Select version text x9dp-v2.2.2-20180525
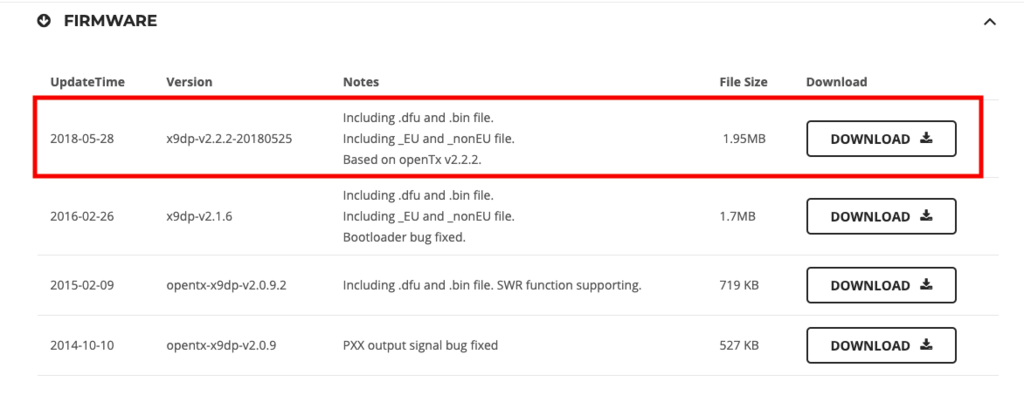 229,138
